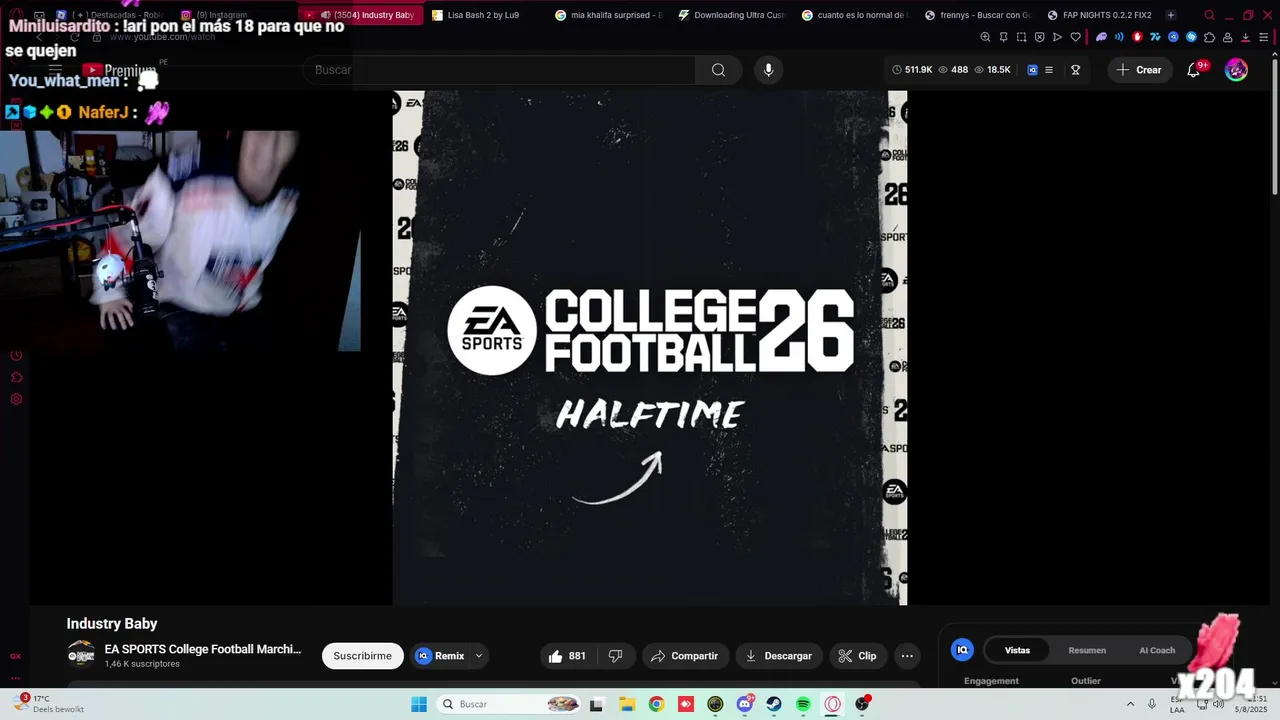Screen dimensions: 1280x720
Task: Open the EA SPORTS College Football channel name
Action: pyautogui.click(x=203, y=649)
